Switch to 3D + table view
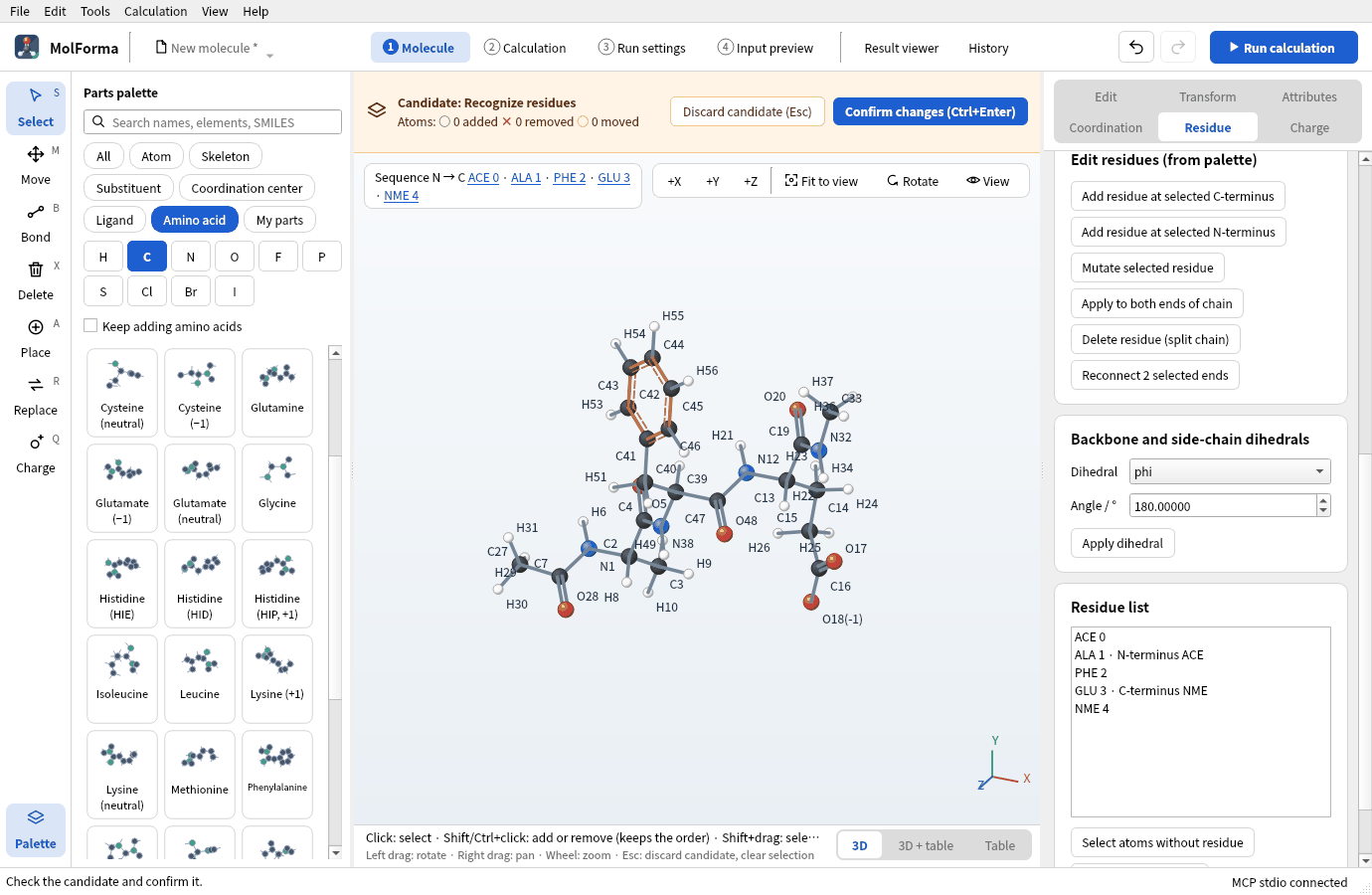1372x895 pixels. coord(926,845)
